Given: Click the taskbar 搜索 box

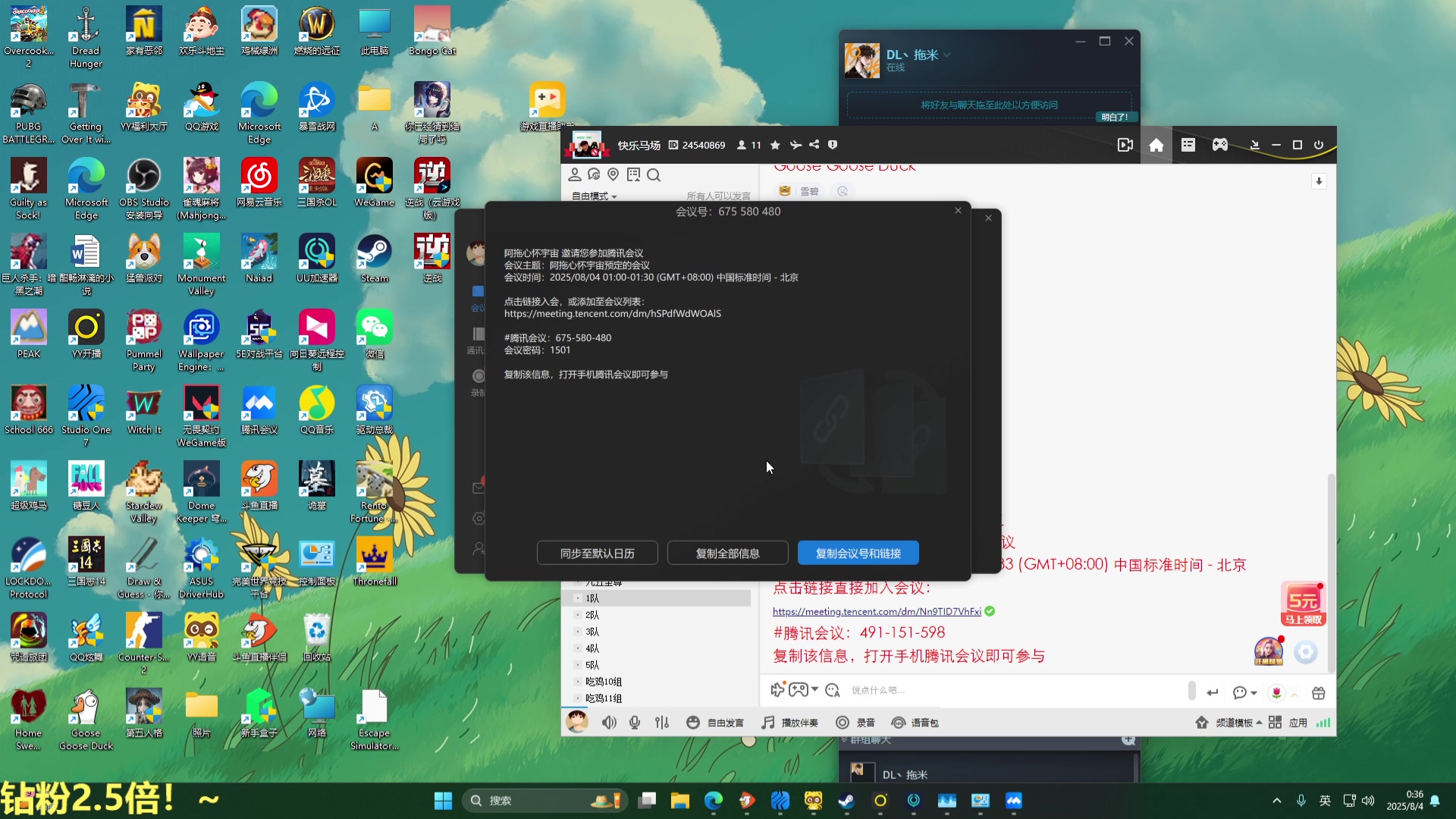Looking at the screenshot, I should point(544,801).
